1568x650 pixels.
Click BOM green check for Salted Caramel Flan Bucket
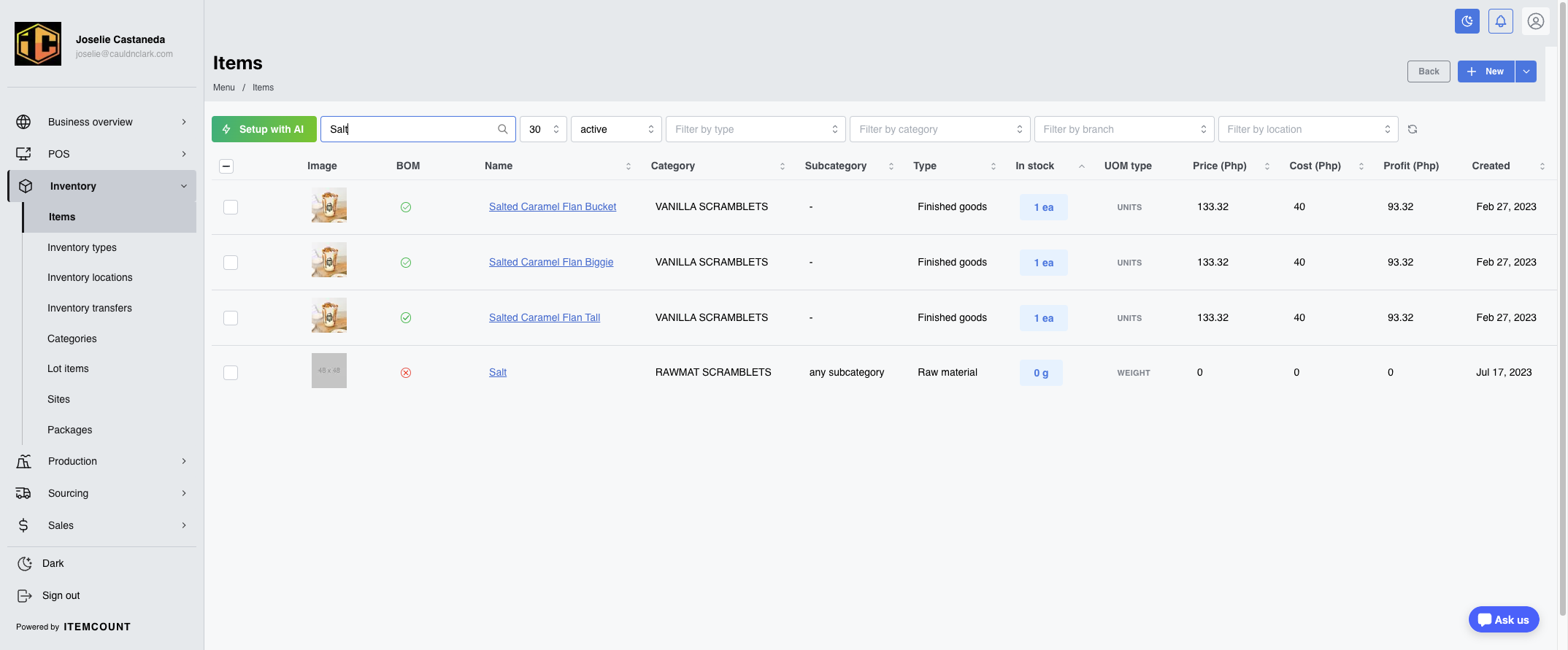[406, 207]
